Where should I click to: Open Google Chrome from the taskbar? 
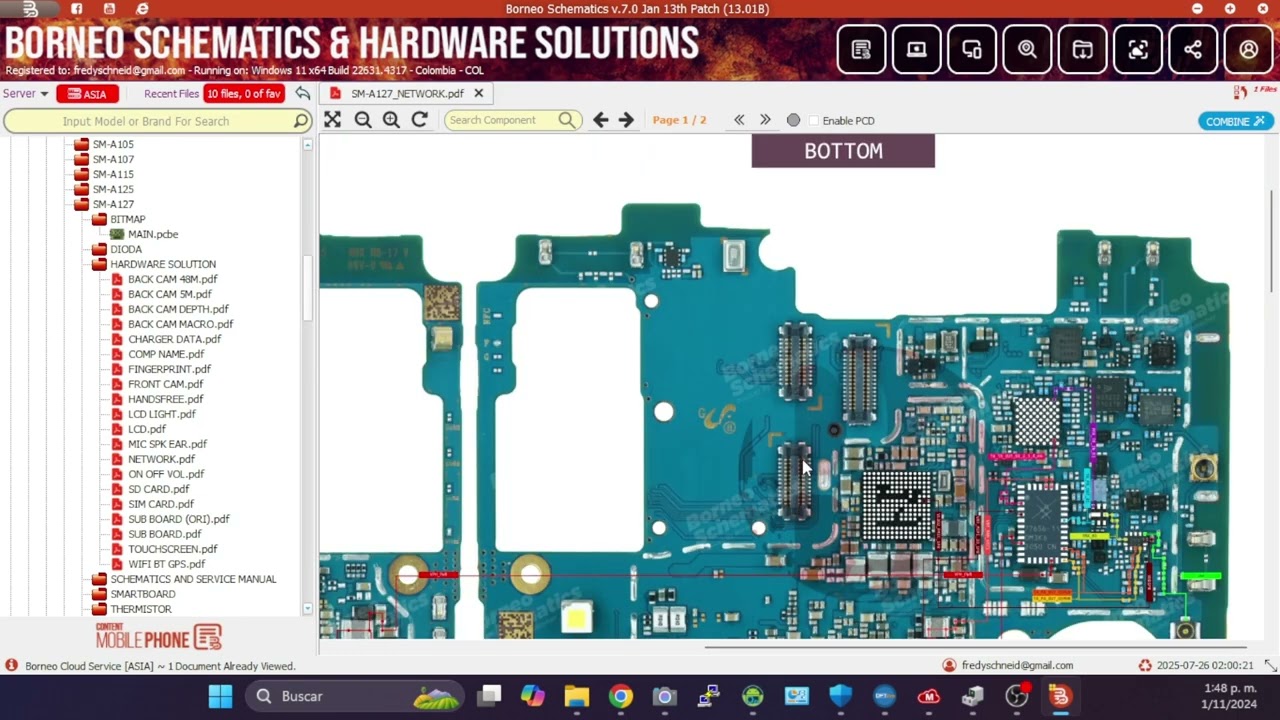[x=621, y=696]
